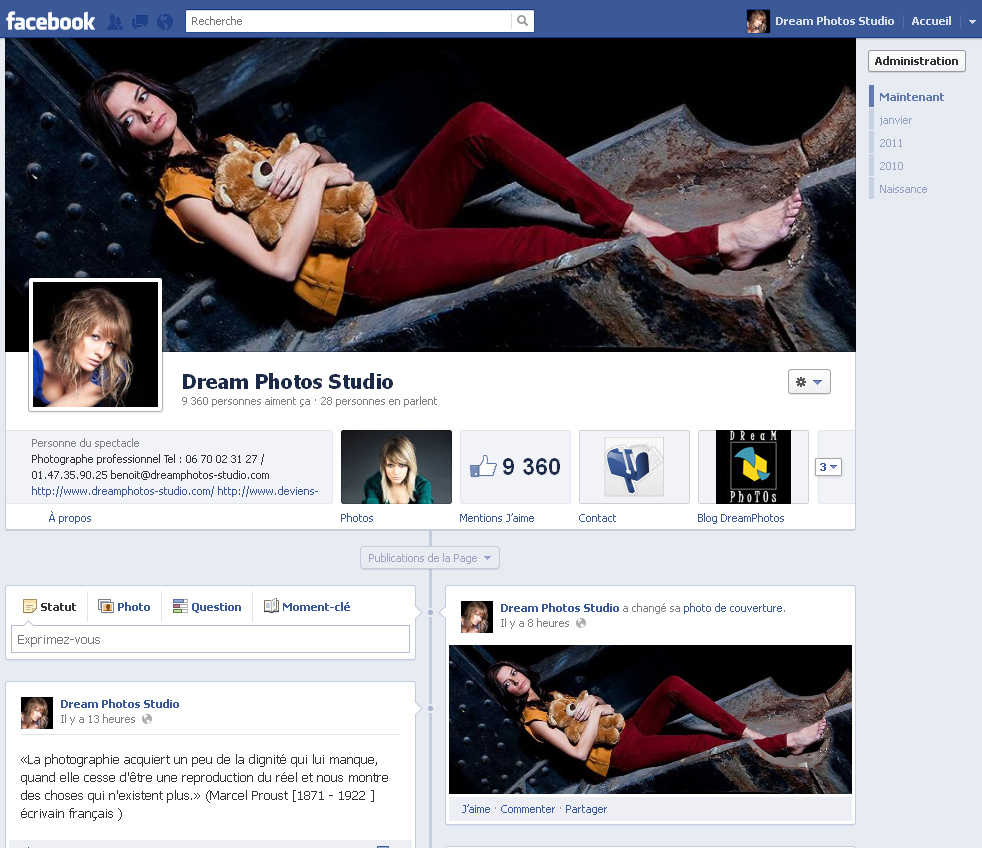The image size is (982, 848).
Task: Click the page profile picture
Action: click(95, 344)
